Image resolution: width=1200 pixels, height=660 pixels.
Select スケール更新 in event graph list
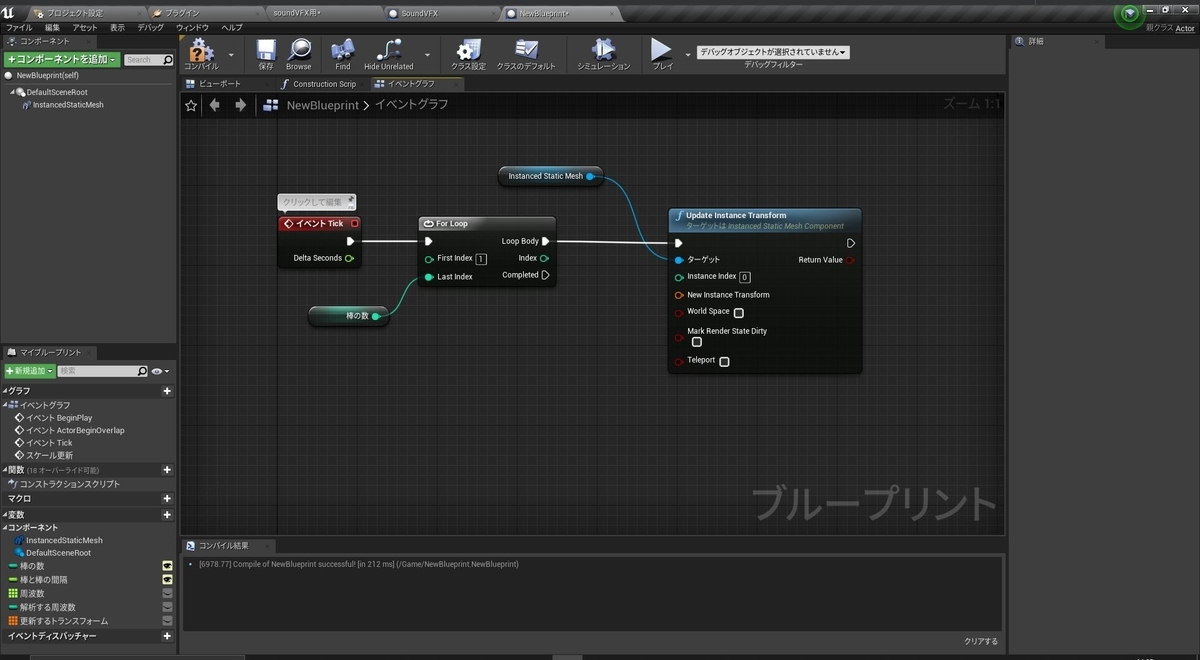[49, 455]
